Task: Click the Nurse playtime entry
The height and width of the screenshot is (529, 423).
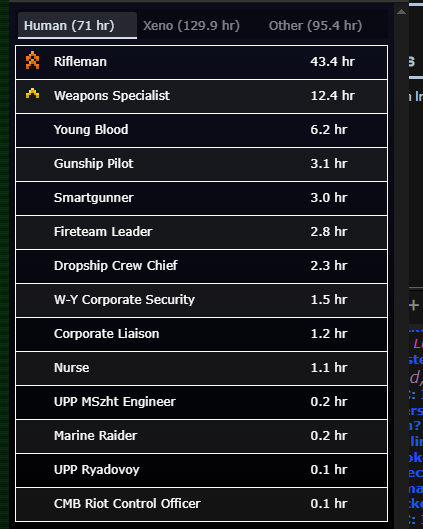Action: click(x=201, y=369)
